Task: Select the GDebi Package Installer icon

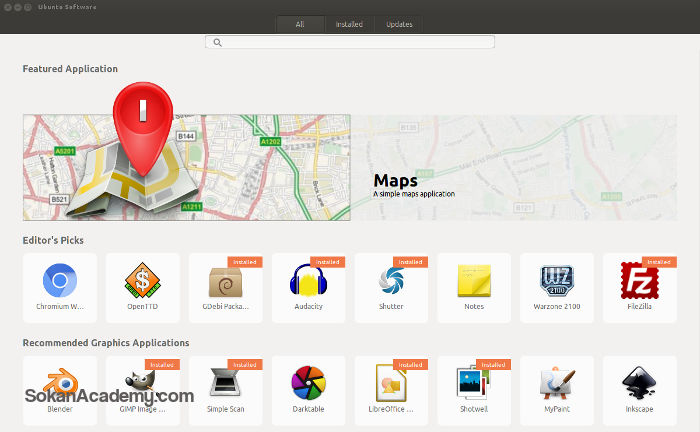Action: (x=225, y=282)
